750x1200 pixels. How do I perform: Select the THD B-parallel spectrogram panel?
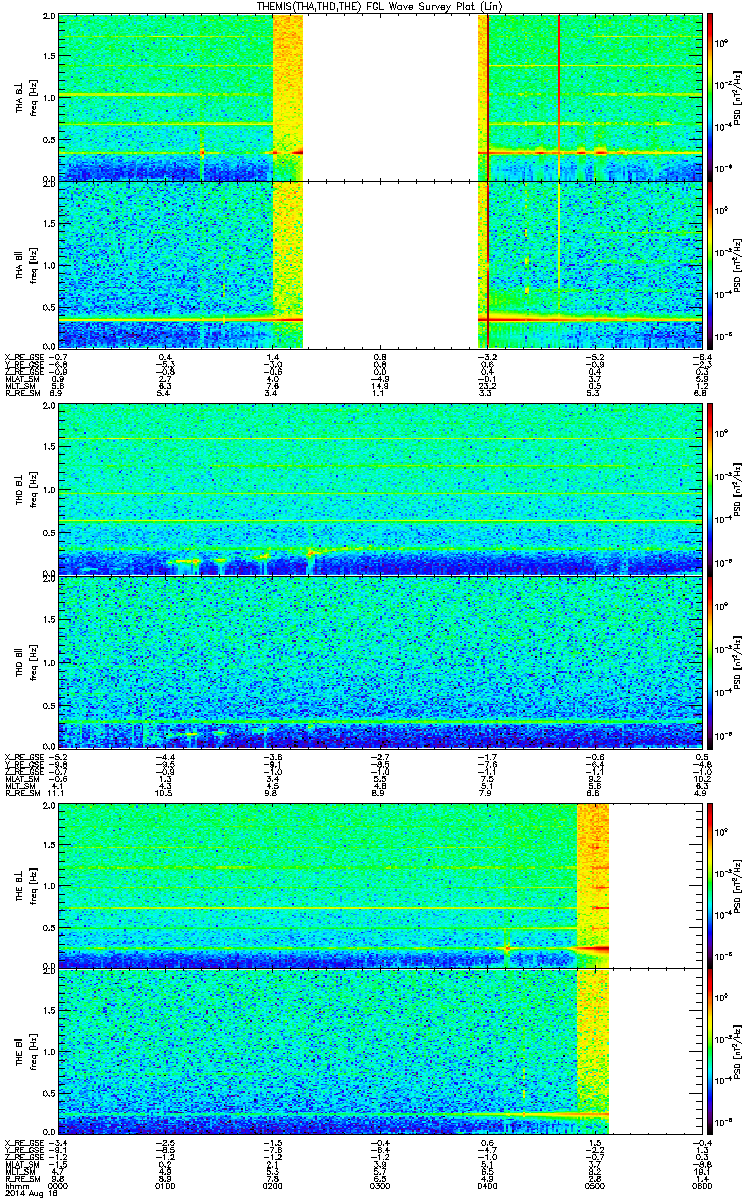click(x=379, y=661)
